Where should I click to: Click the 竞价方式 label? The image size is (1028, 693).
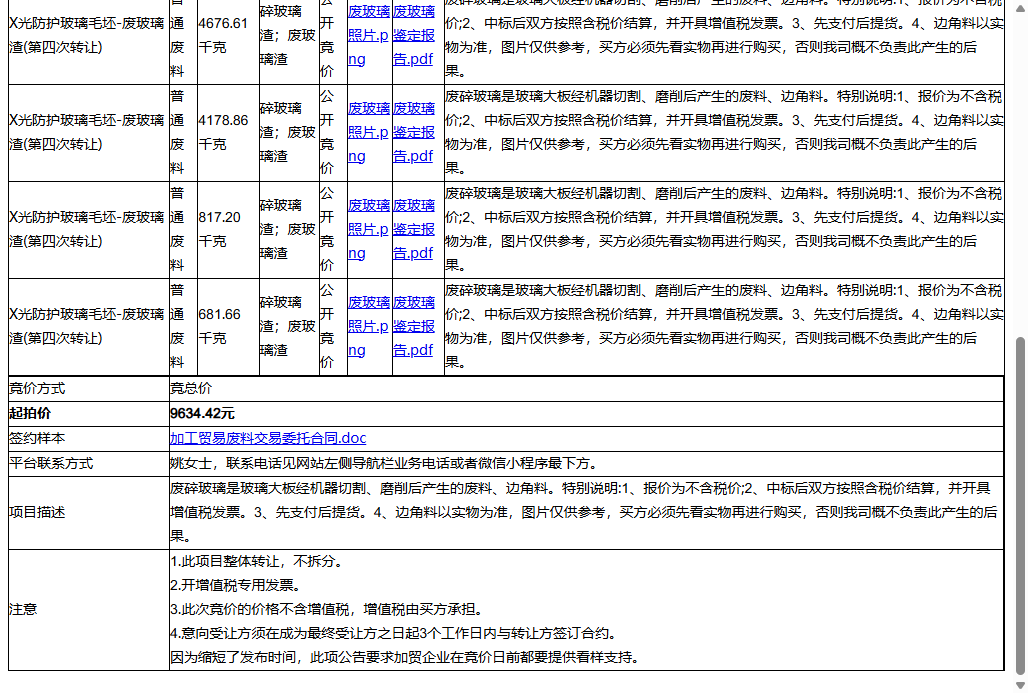pyautogui.click(x=37, y=389)
